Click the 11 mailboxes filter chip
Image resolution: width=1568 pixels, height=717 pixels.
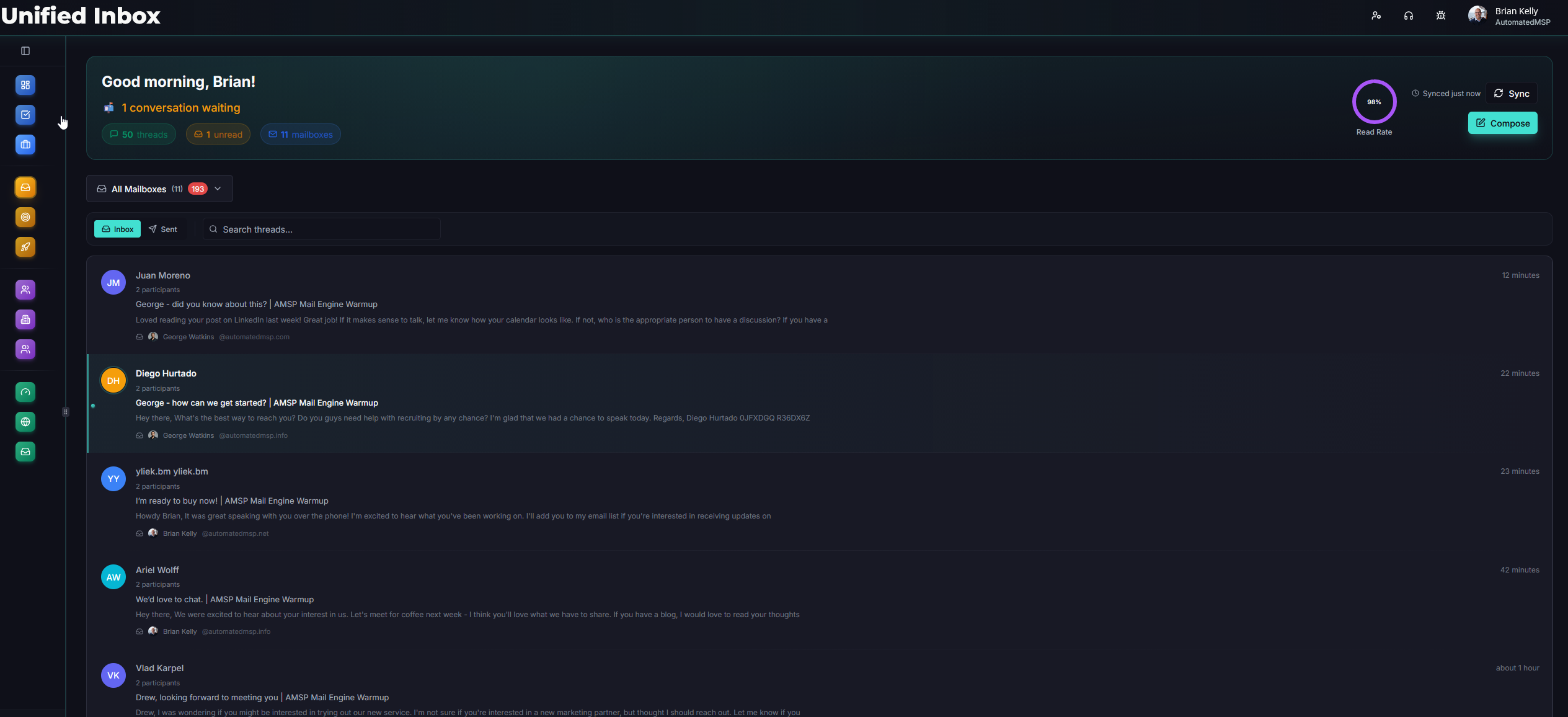[301, 135]
